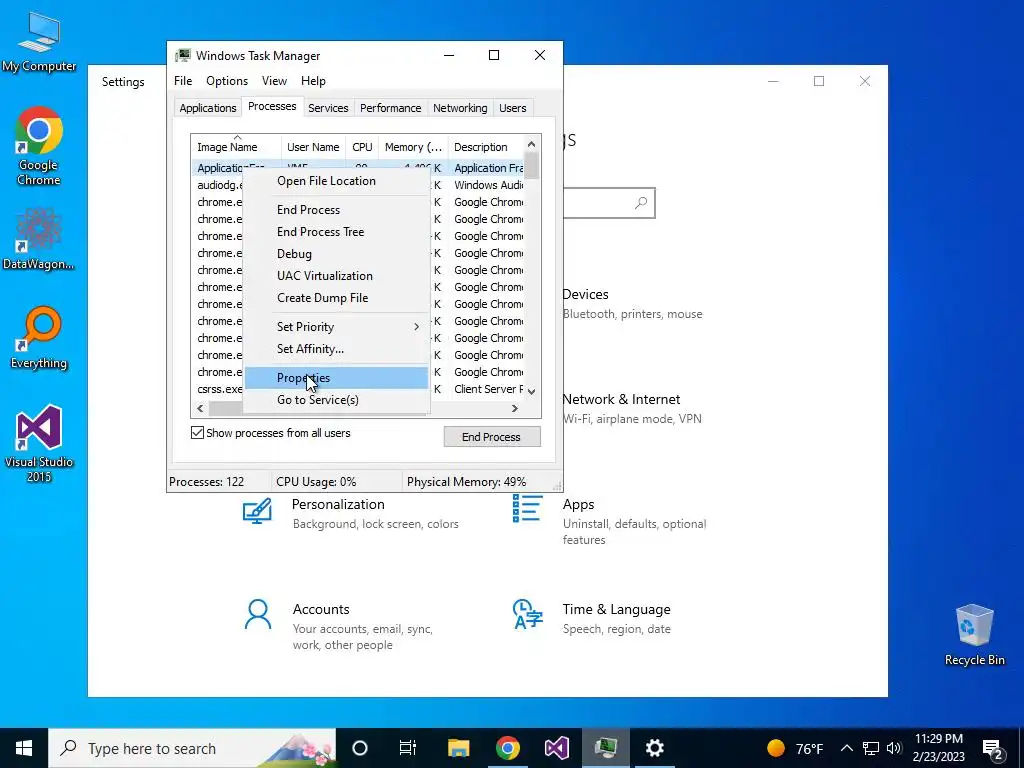Open the volume tray icon
Image resolution: width=1024 pixels, height=768 pixels.
click(894, 748)
